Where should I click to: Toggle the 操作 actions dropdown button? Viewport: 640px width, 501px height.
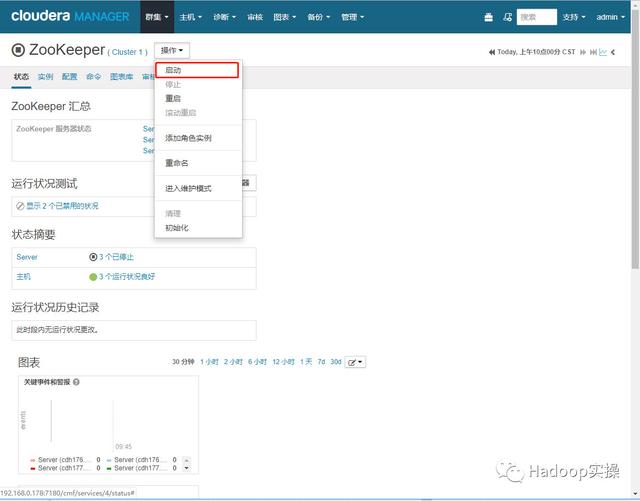click(172, 51)
